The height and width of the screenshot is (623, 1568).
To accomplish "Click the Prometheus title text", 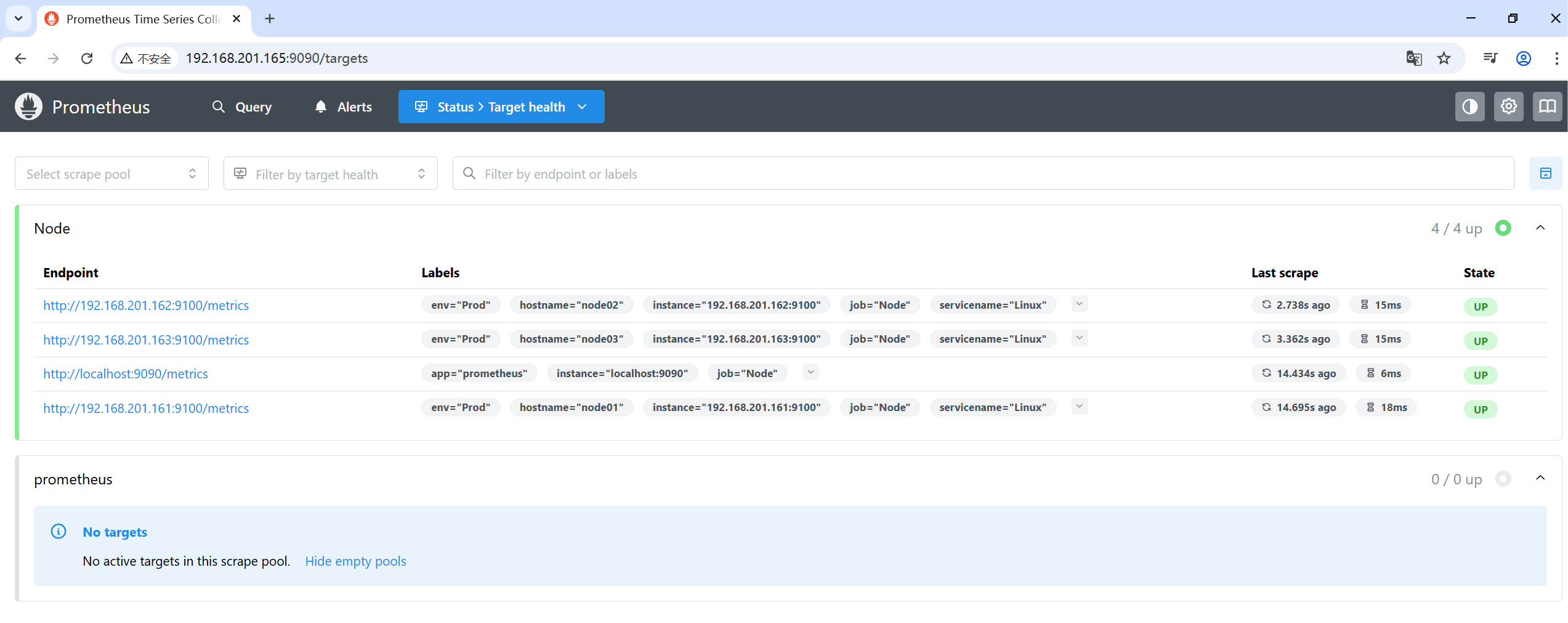I will pyautogui.click(x=101, y=107).
